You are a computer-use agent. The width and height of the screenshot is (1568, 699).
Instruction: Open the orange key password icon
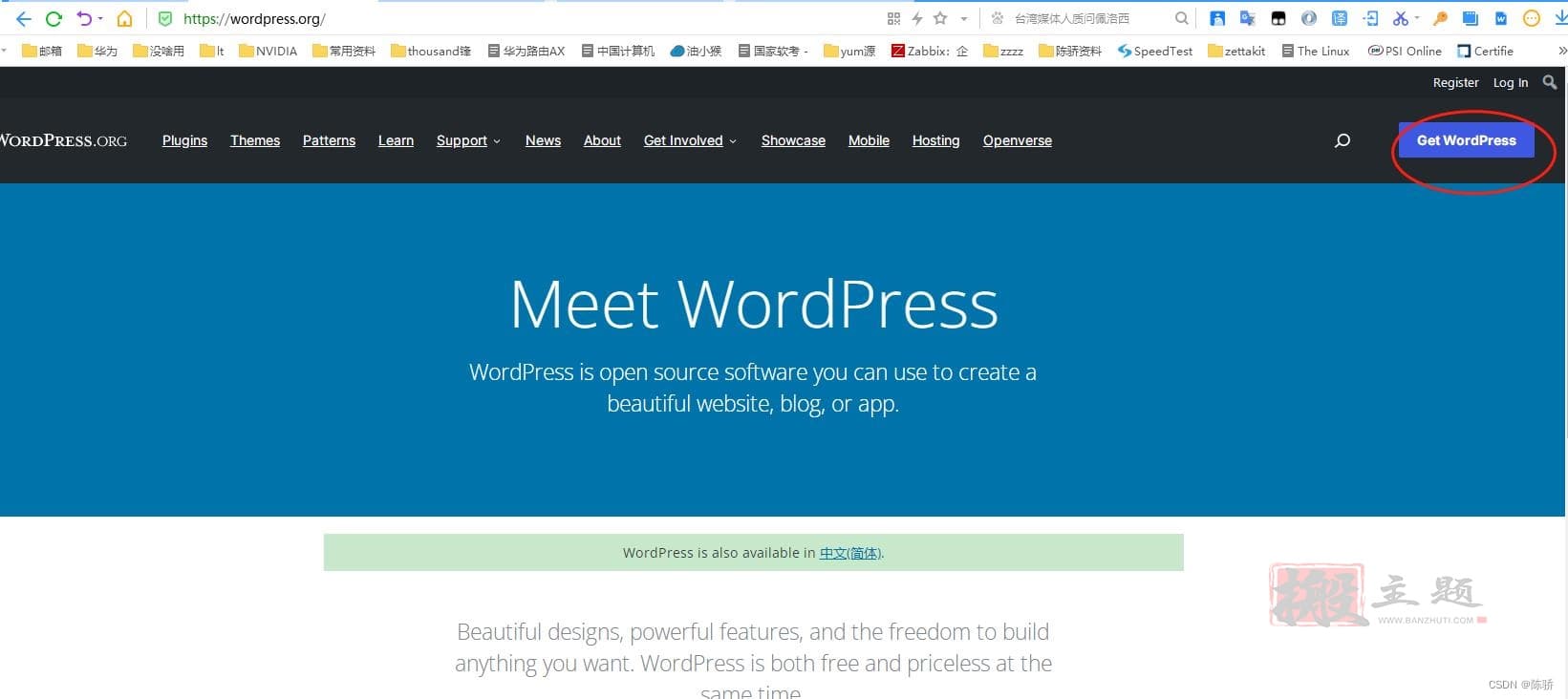tap(1440, 18)
